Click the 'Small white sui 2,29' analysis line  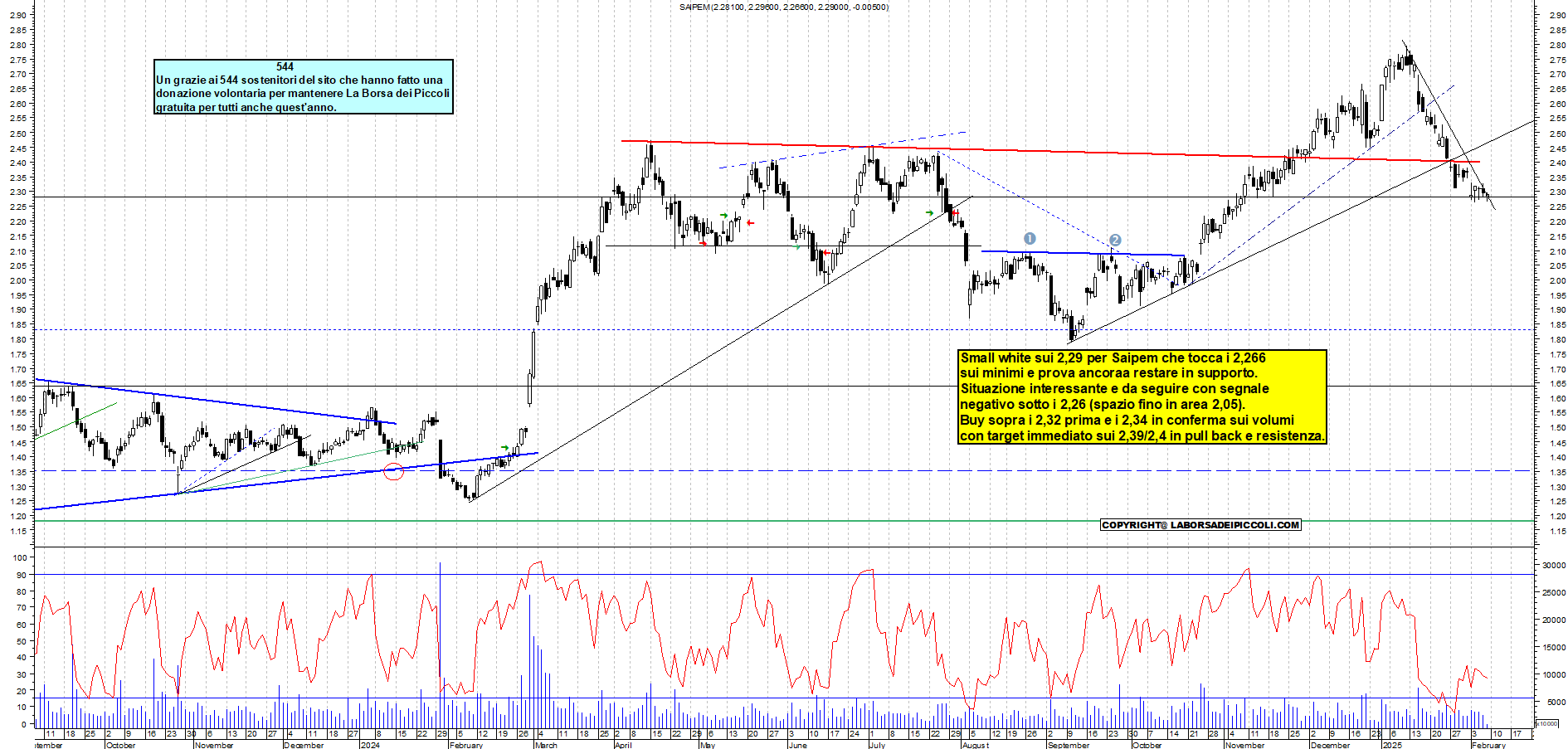point(1113,357)
